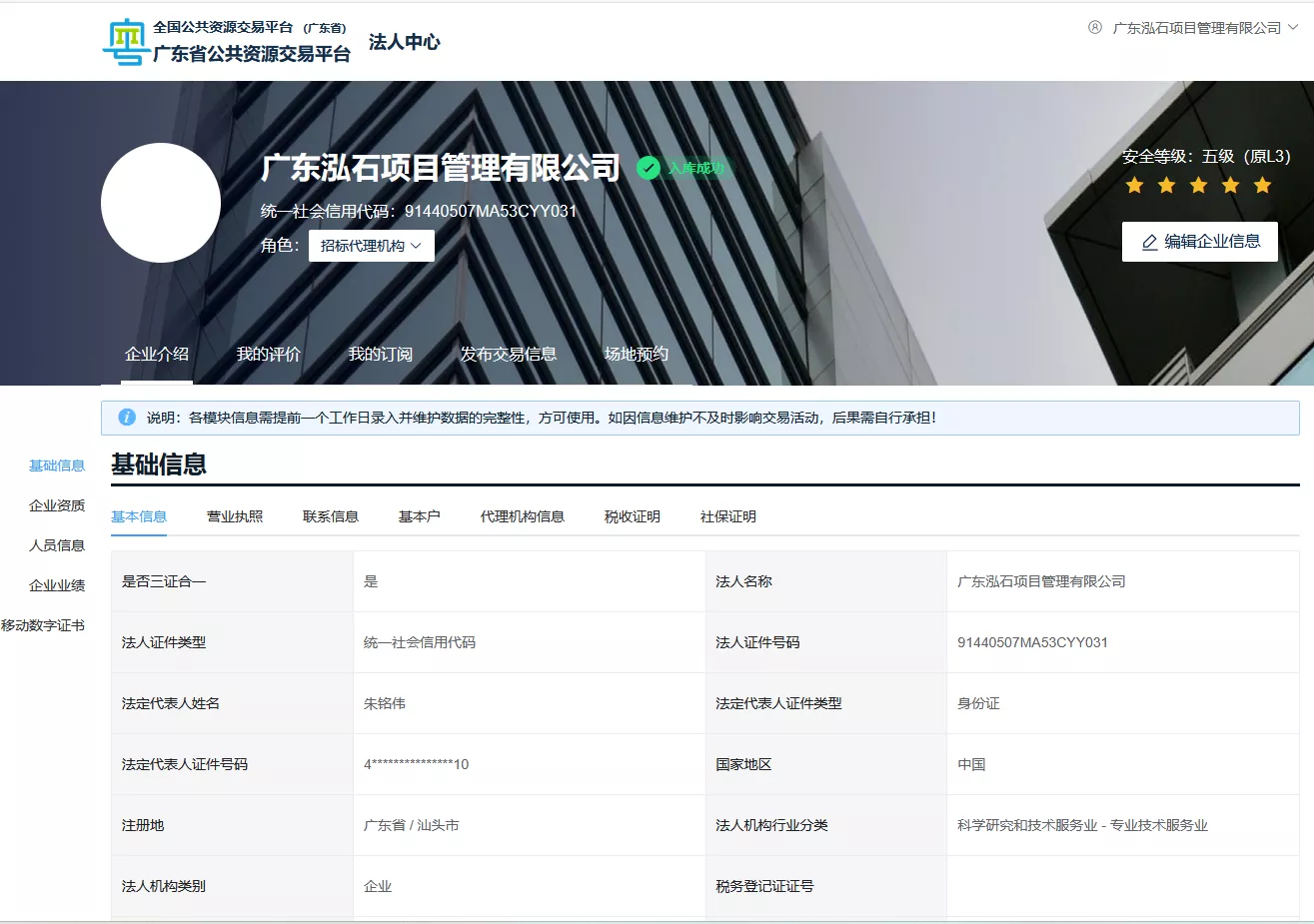The height and width of the screenshot is (924, 1314).
Task: Click the 基础信息 section heading
Action: coord(159,464)
